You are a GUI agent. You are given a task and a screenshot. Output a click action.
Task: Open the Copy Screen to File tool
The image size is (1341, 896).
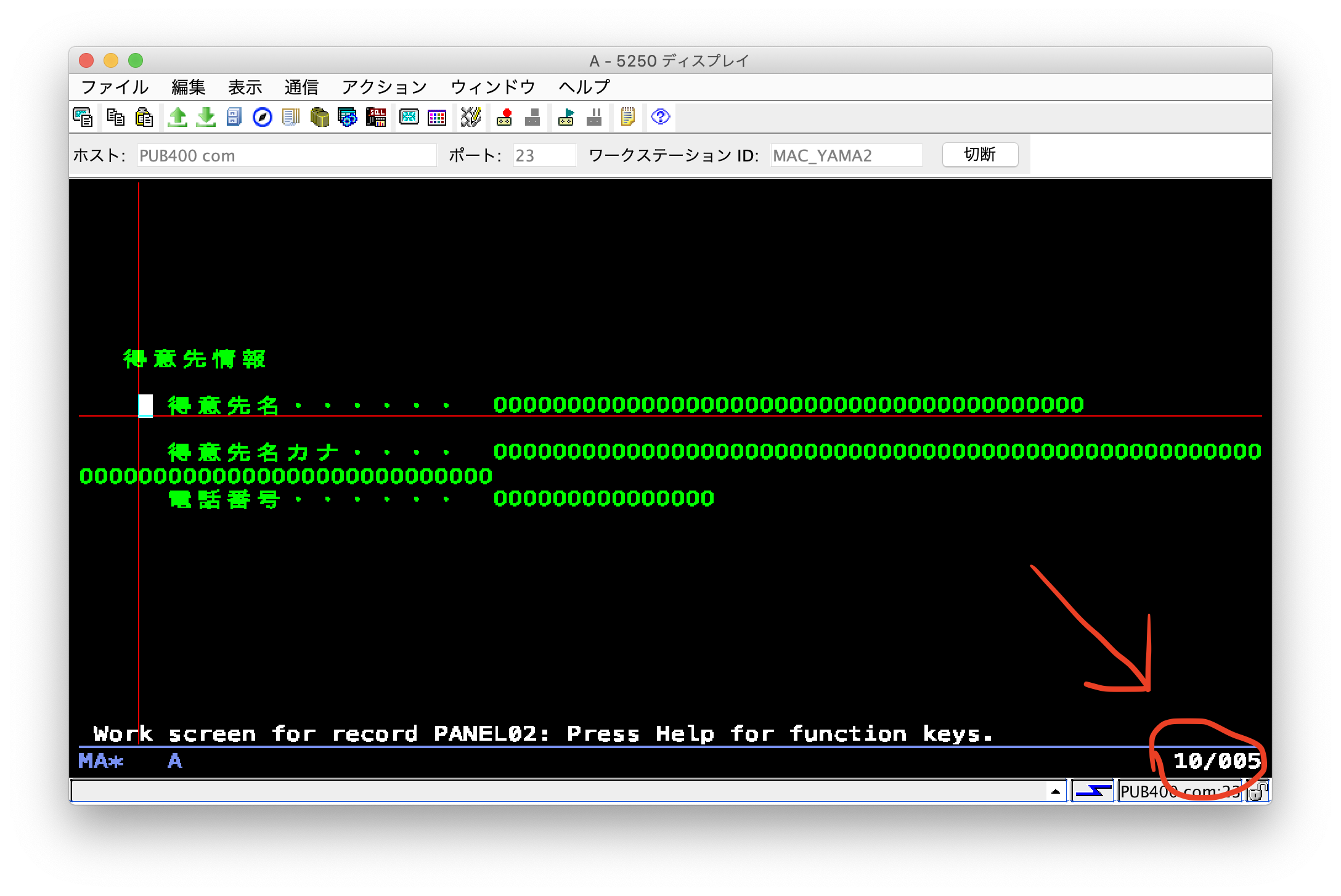[x=84, y=117]
